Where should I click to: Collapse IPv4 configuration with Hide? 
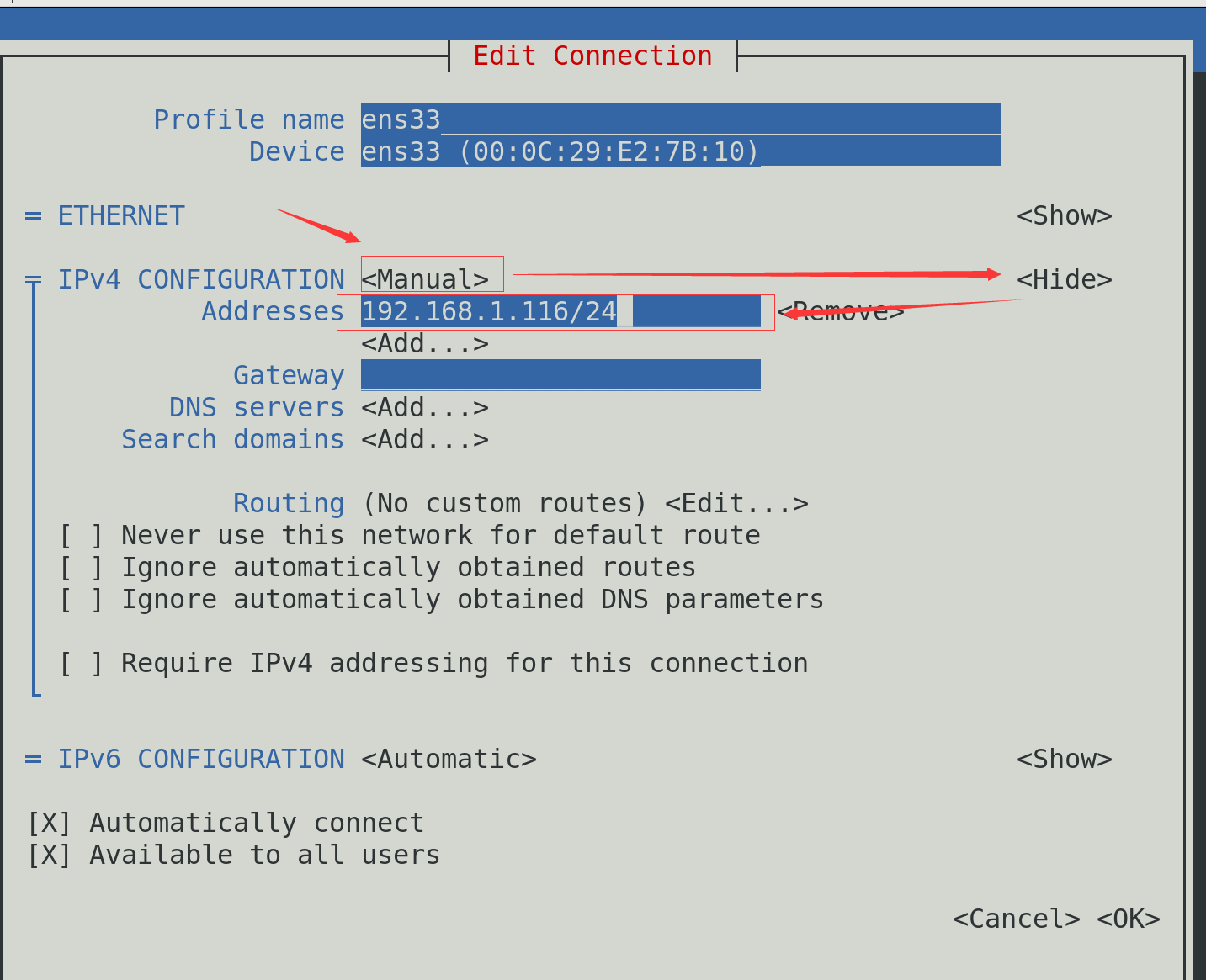click(x=1065, y=279)
